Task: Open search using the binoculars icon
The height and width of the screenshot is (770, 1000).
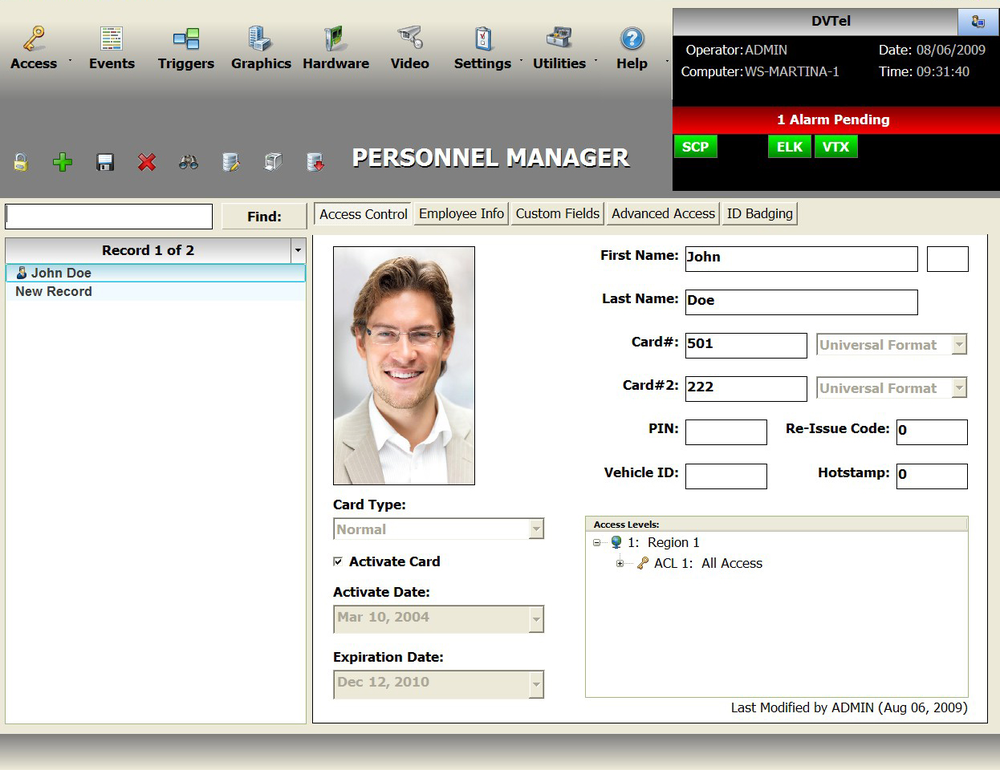Action: pos(189,162)
